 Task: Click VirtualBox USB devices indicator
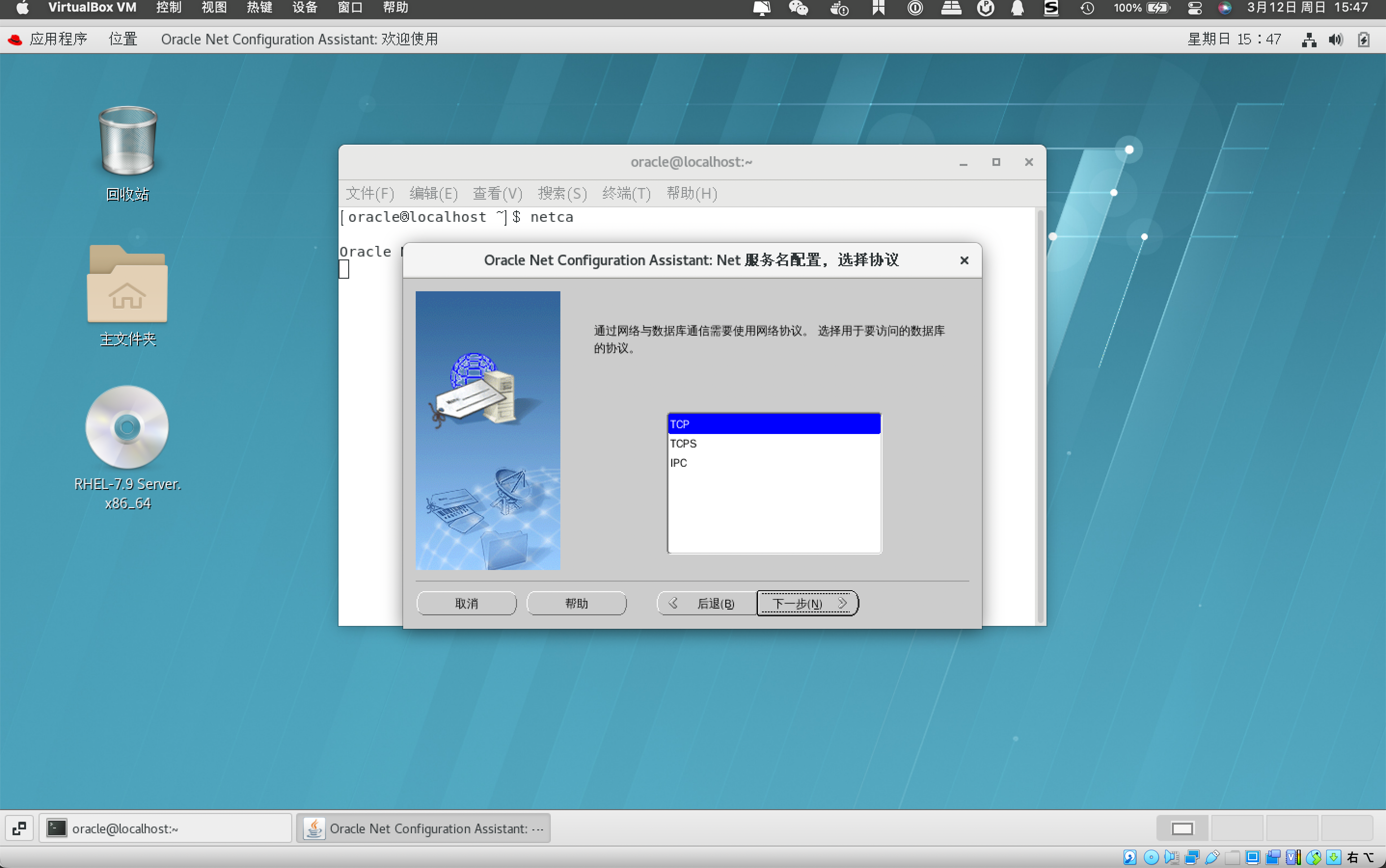pos(1212,857)
